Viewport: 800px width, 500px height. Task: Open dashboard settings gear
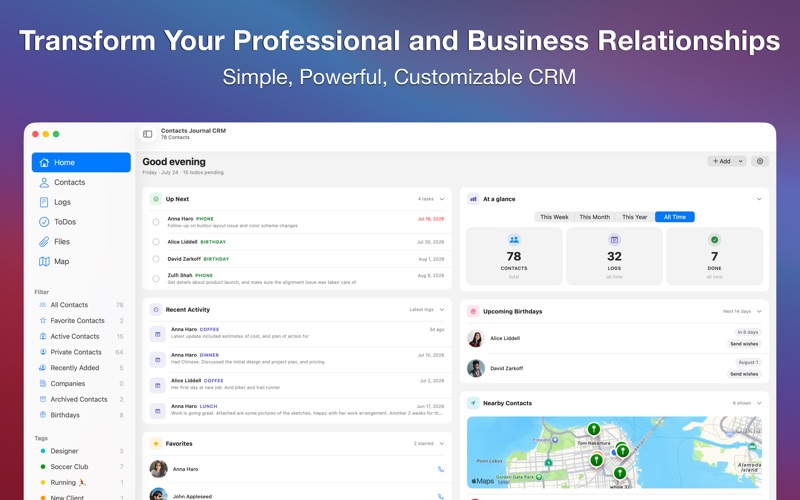(760, 161)
